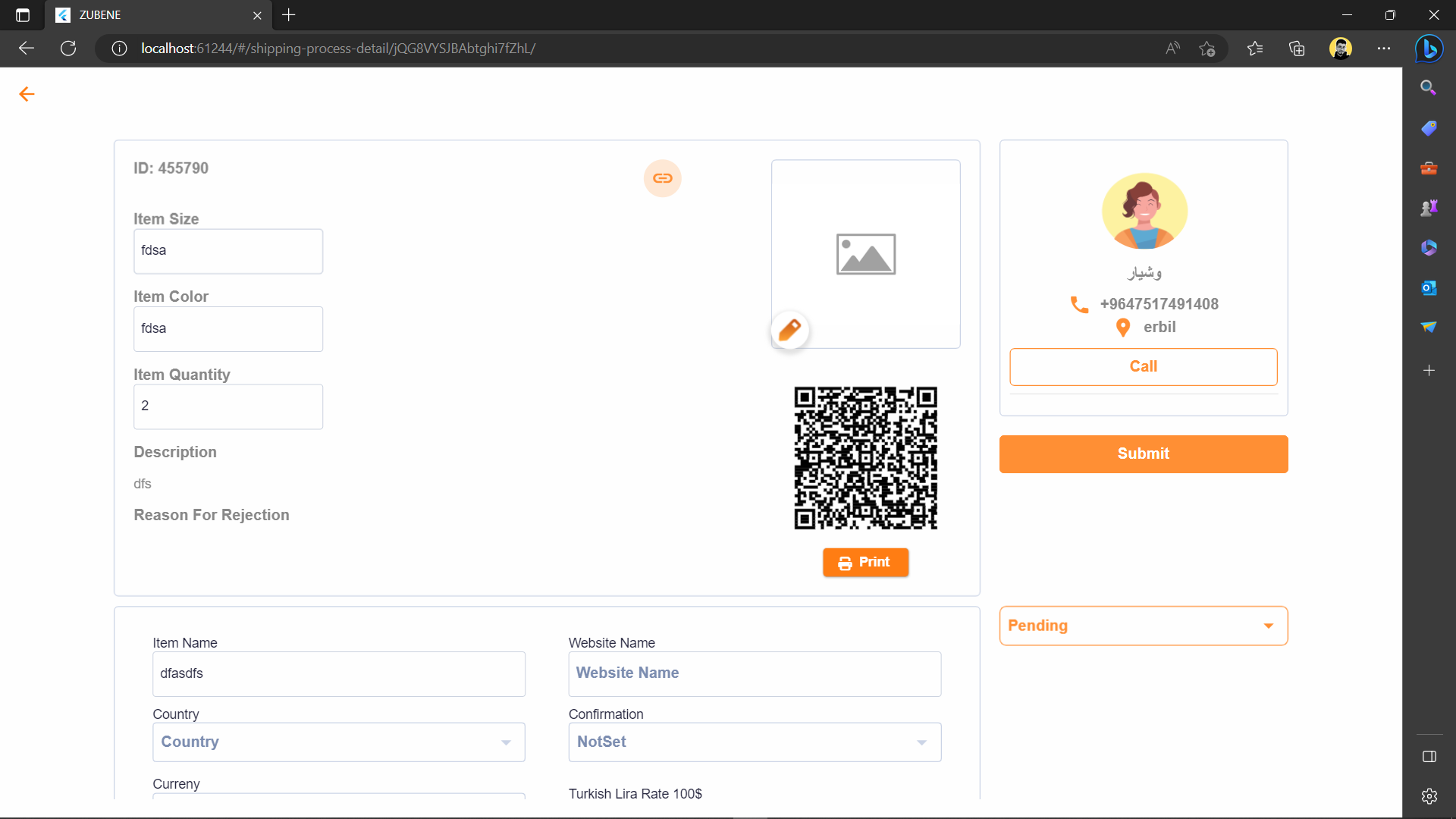Click the Website Name input field

point(754,673)
